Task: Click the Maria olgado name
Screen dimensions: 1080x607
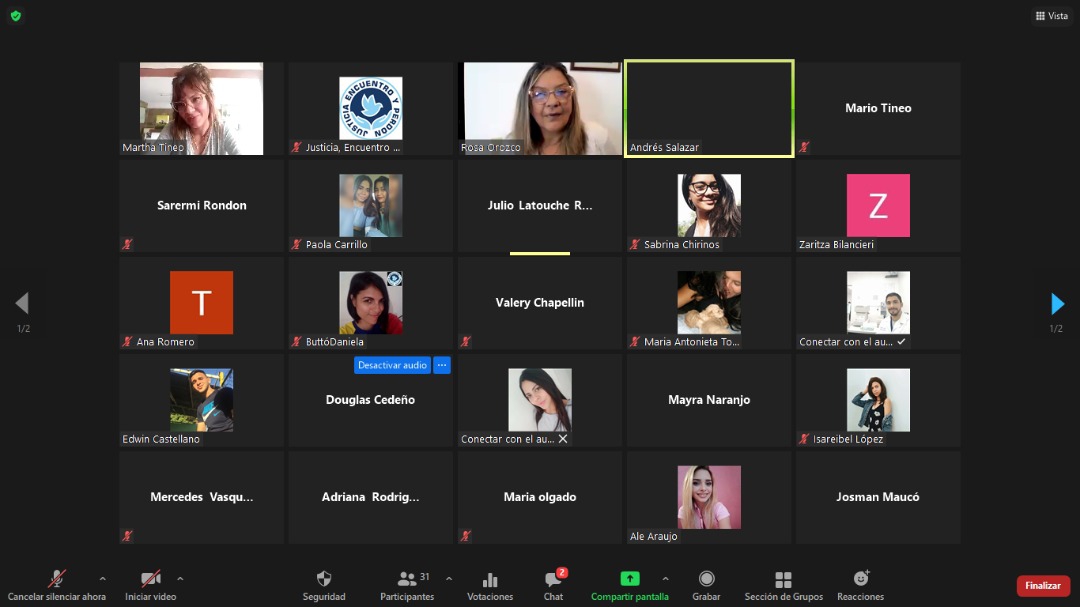Action: 540,497
